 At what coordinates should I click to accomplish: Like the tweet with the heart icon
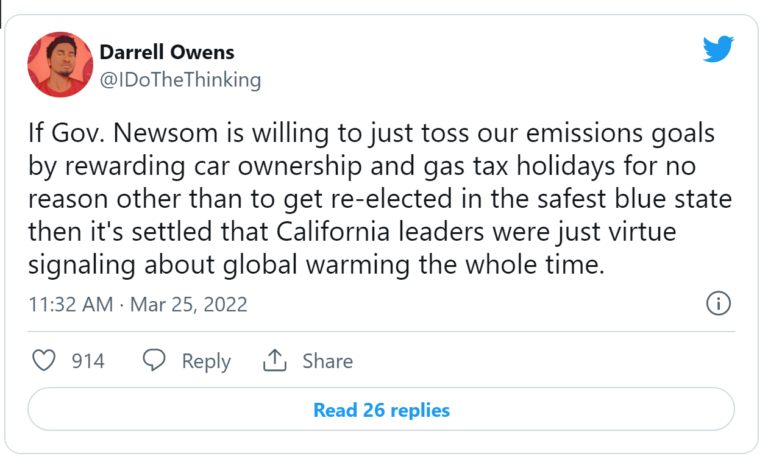[44, 361]
